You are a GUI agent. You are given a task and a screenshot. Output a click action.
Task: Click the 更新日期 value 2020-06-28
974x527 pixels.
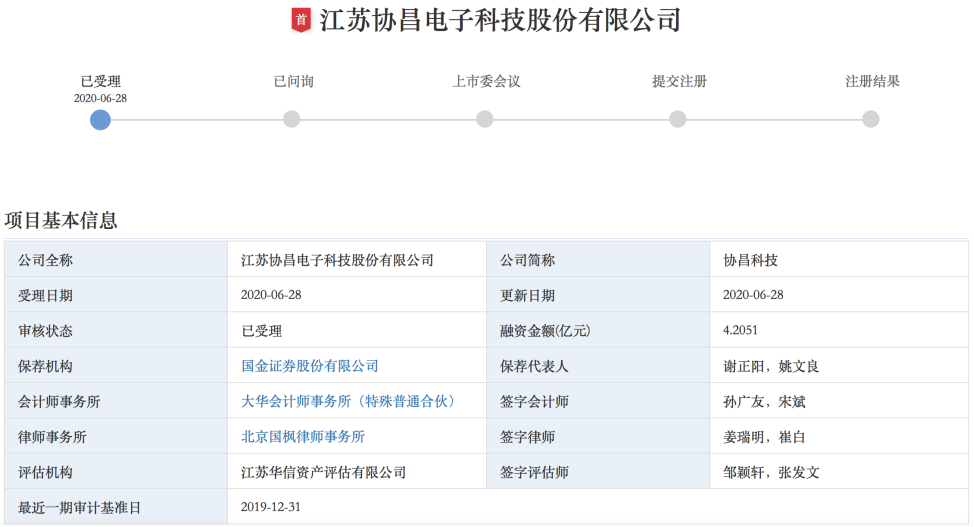coord(753,295)
